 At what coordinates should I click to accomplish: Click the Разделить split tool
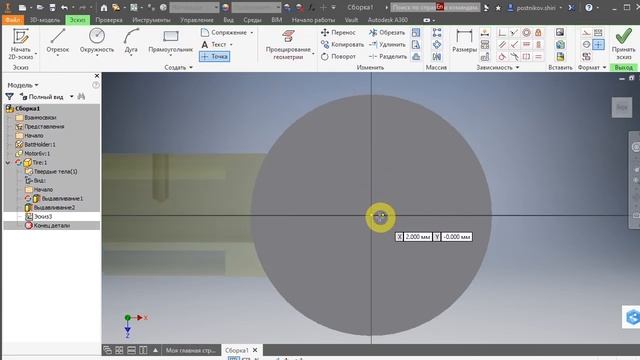coord(388,56)
